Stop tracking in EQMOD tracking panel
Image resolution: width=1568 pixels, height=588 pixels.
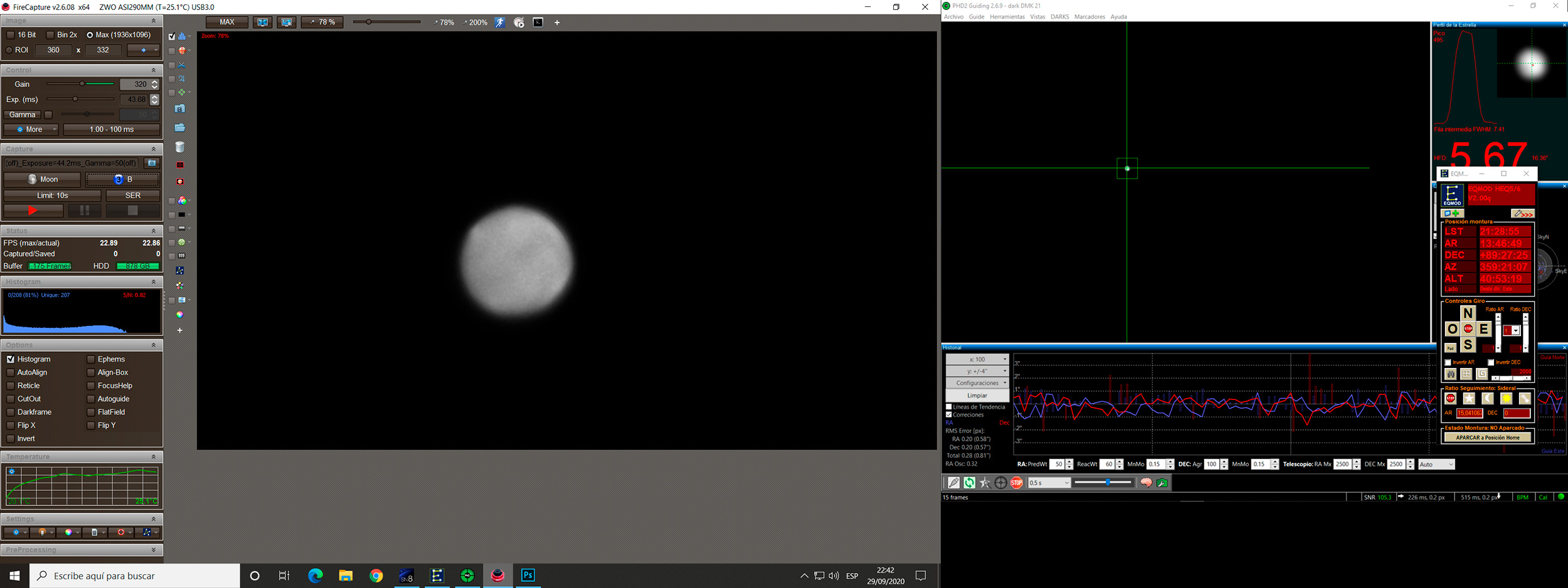tap(1451, 399)
